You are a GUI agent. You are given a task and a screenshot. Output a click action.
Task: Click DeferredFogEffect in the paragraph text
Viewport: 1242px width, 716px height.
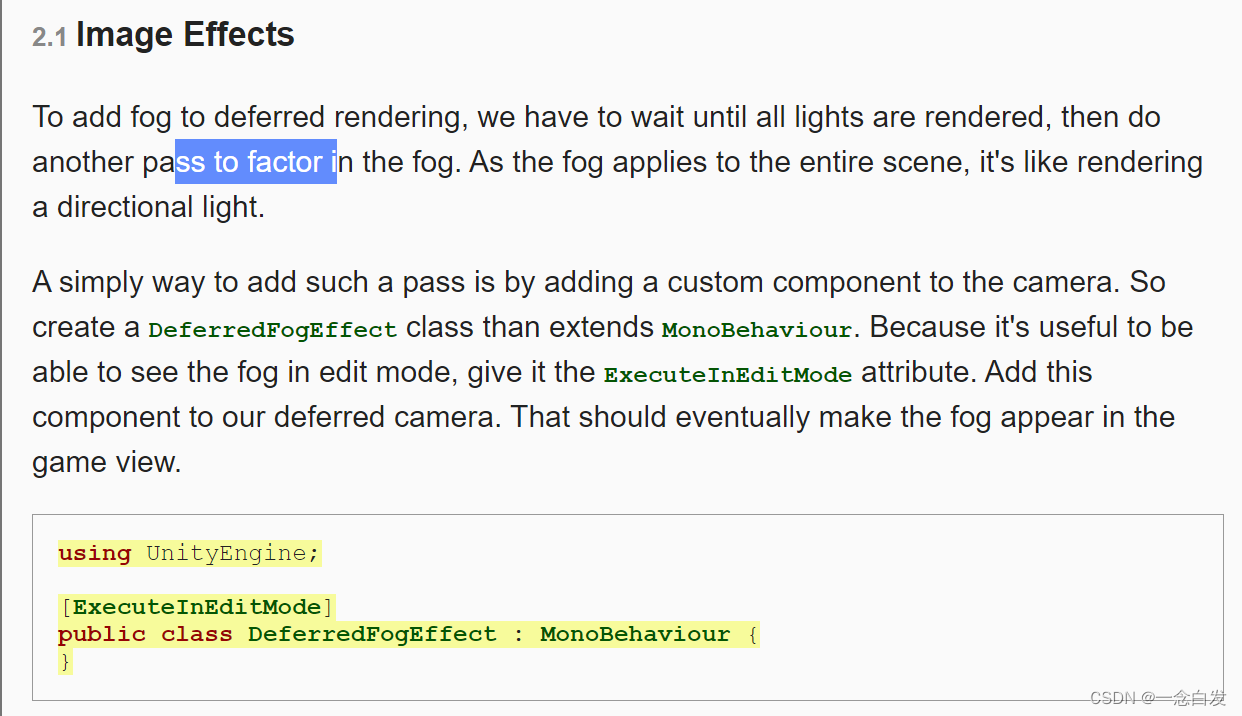(272, 329)
